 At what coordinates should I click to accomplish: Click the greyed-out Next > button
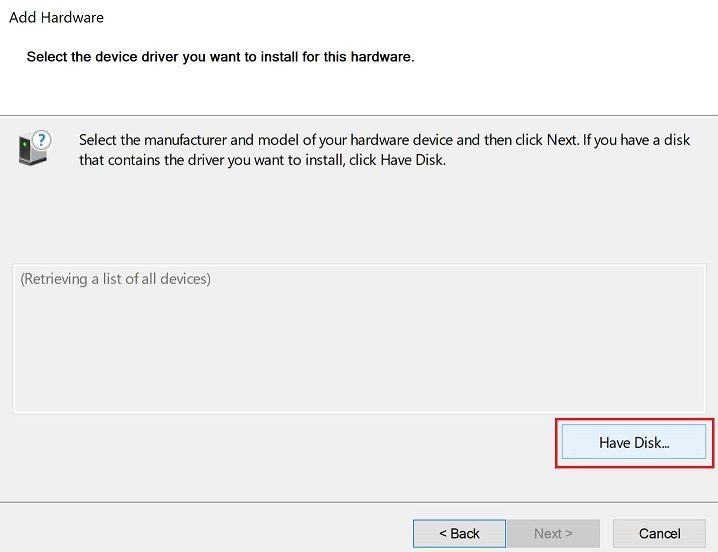(x=553, y=533)
